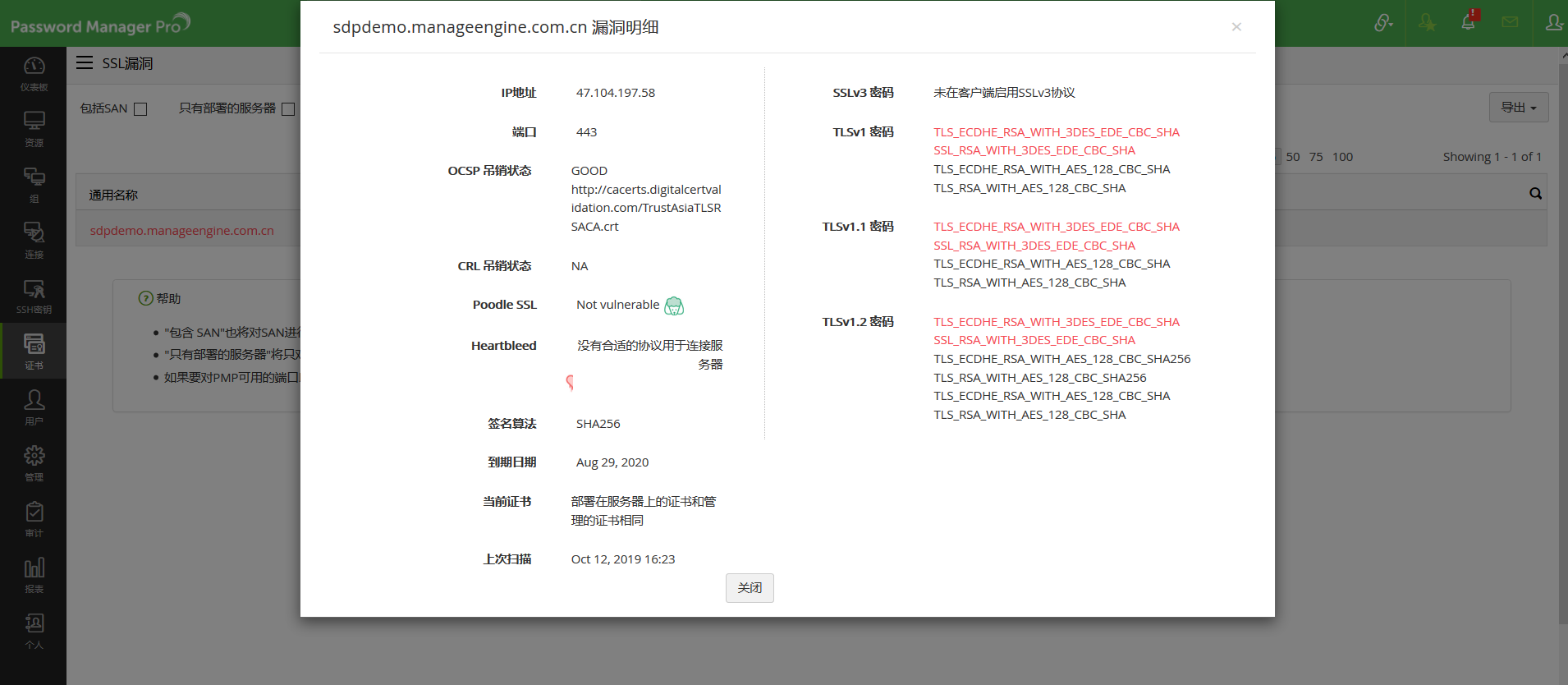This screenshot has width=1568, height=685.
Task: Set page size to 75
Action: click(x=1316, y=157)
